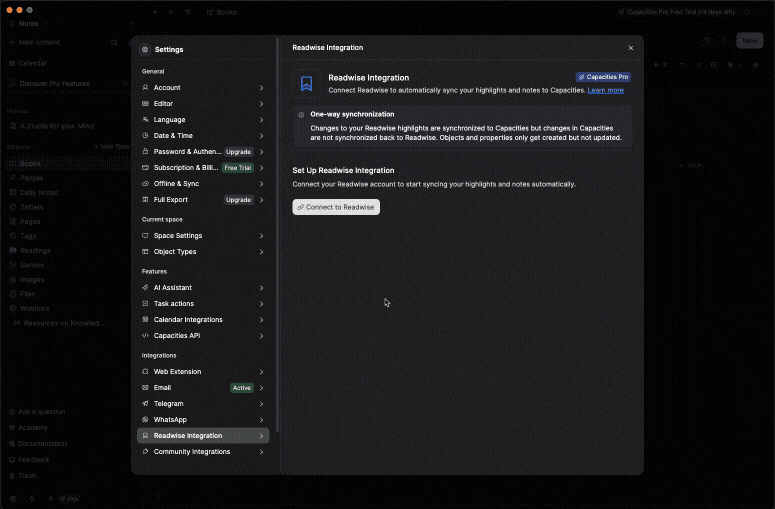Screen dimensions: 775x509
Task: Close the Settings dialog with X
Action: point(630,48)
